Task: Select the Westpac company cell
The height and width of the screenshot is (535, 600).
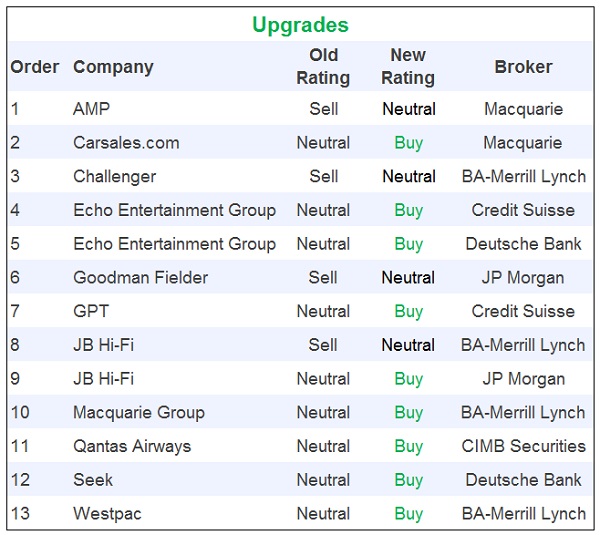Action: tap(107, 514)
